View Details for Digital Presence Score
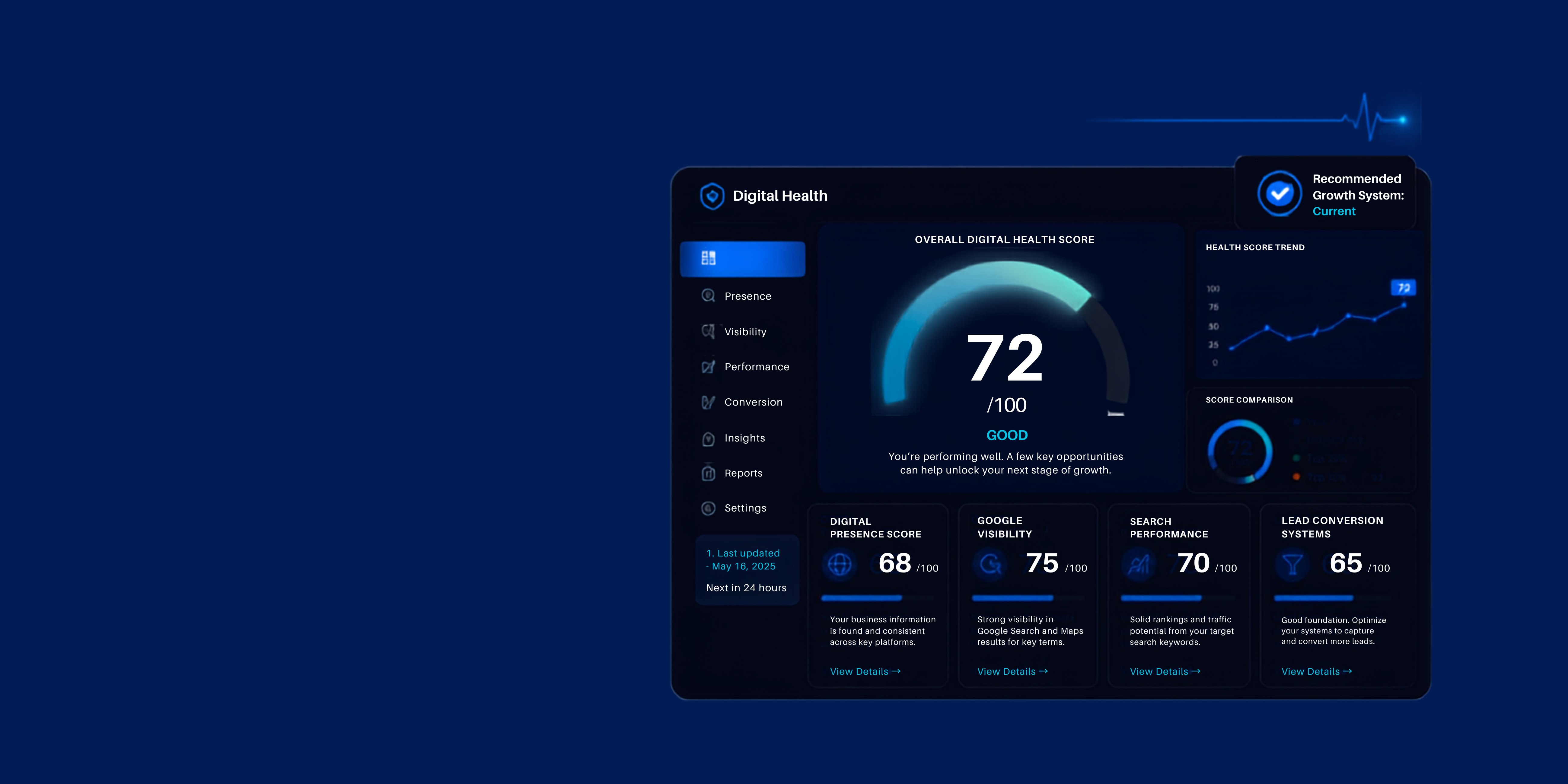 tap(865, 671)
